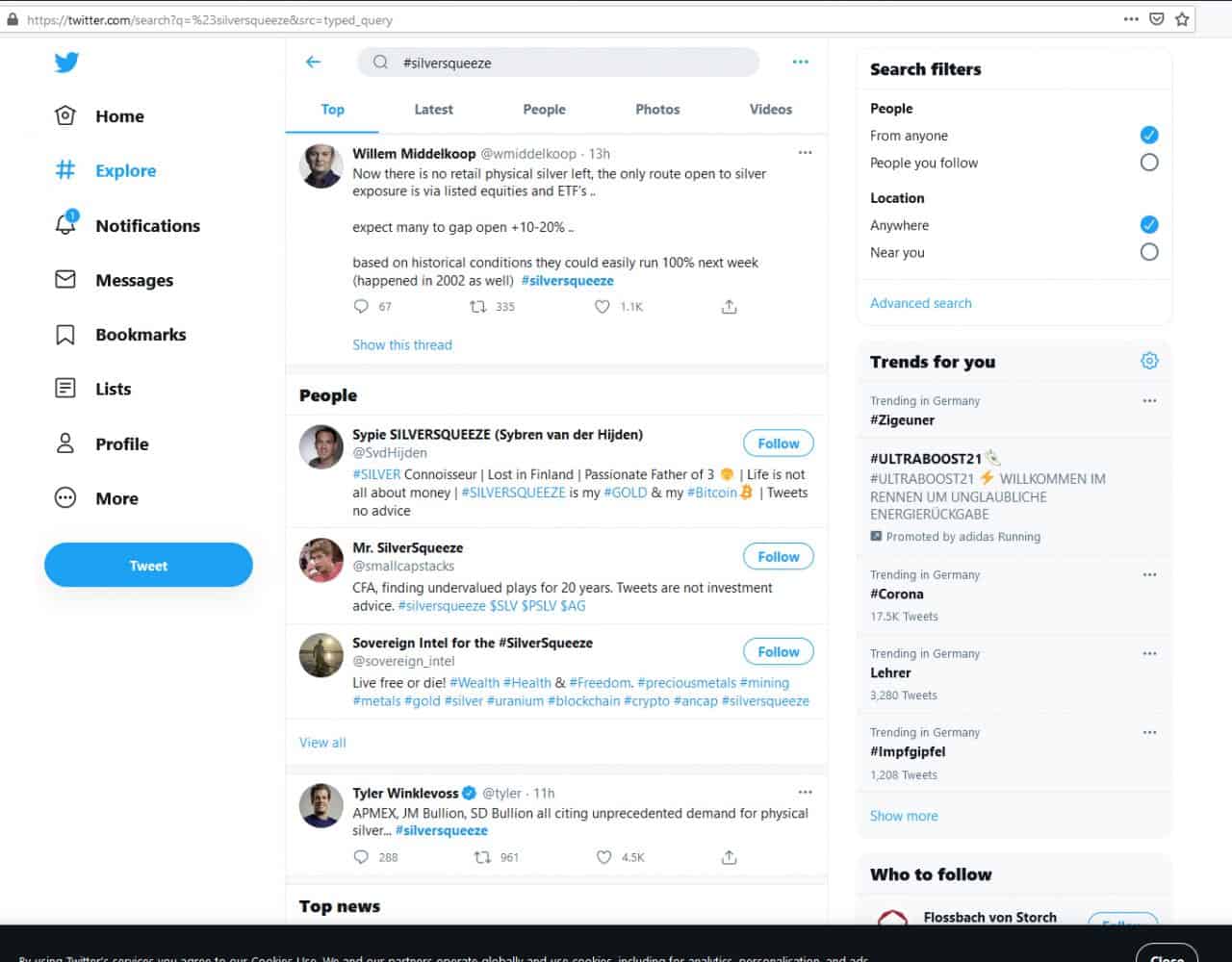Go back using the left arrow icon

pos(313,63)
